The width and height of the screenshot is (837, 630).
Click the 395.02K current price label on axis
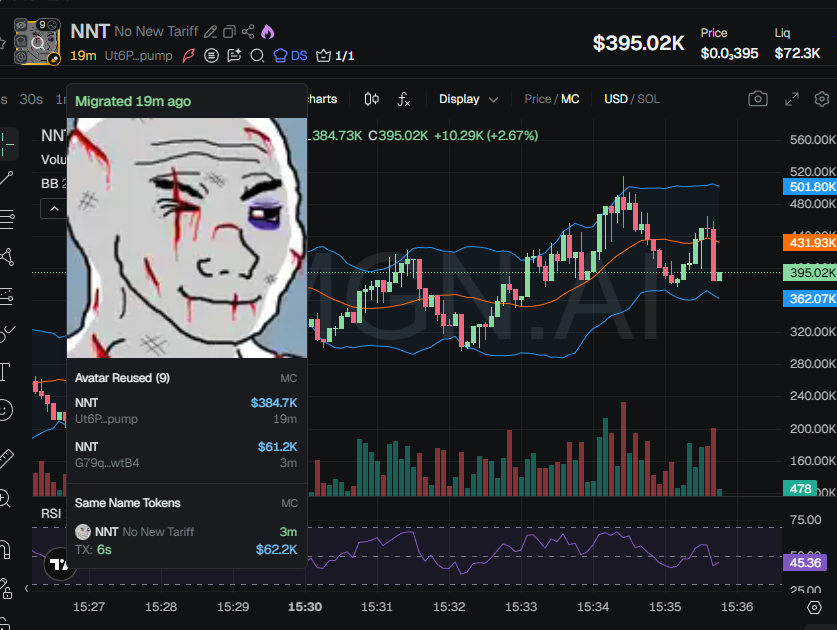(811, 273)
